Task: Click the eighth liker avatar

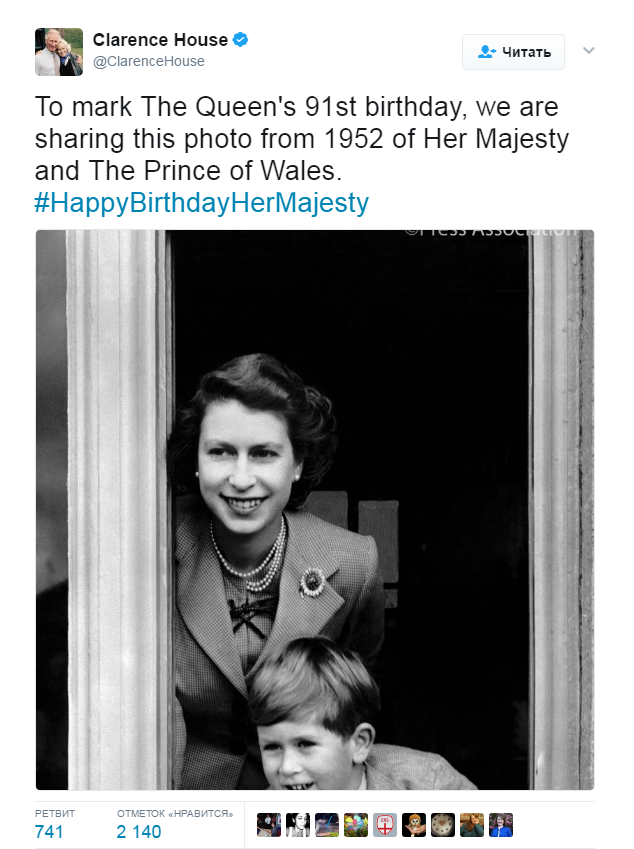Action: pyautogui.click(x=472, y=825)
